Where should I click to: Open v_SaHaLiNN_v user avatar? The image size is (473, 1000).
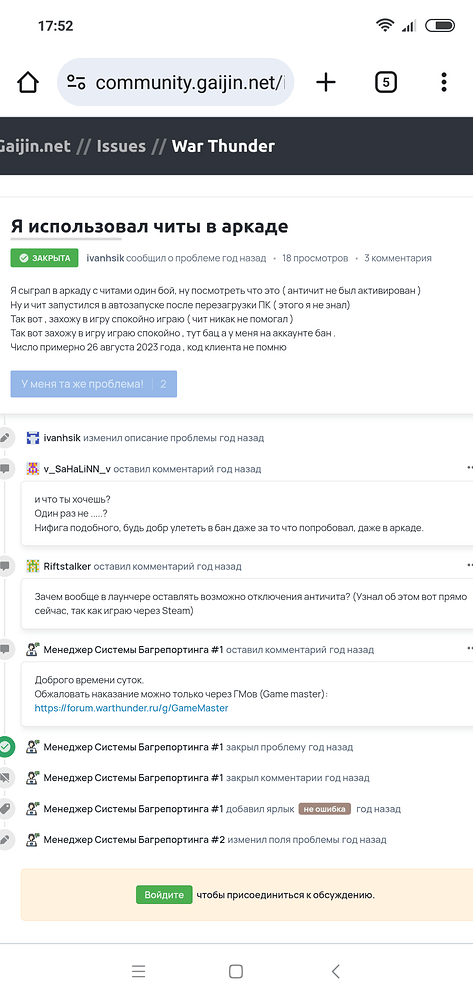(33, 469)
